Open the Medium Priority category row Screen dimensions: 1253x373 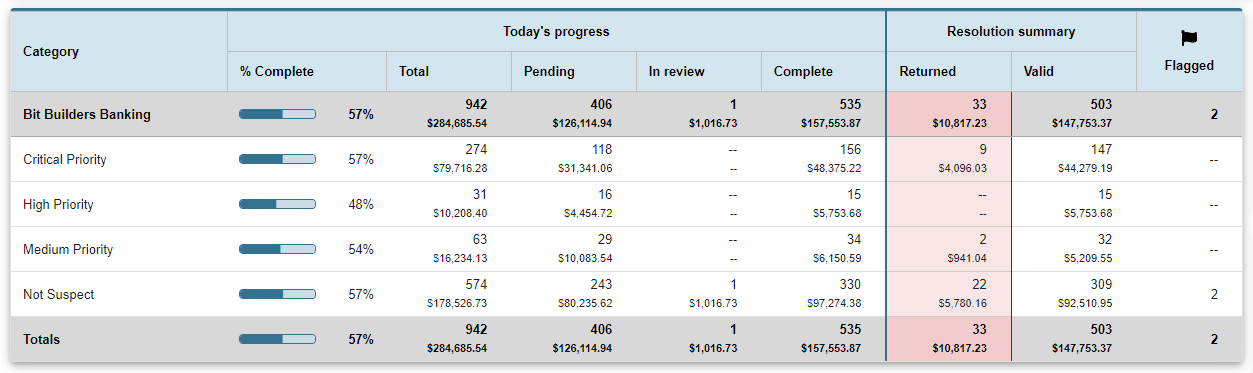coord(626,249)
